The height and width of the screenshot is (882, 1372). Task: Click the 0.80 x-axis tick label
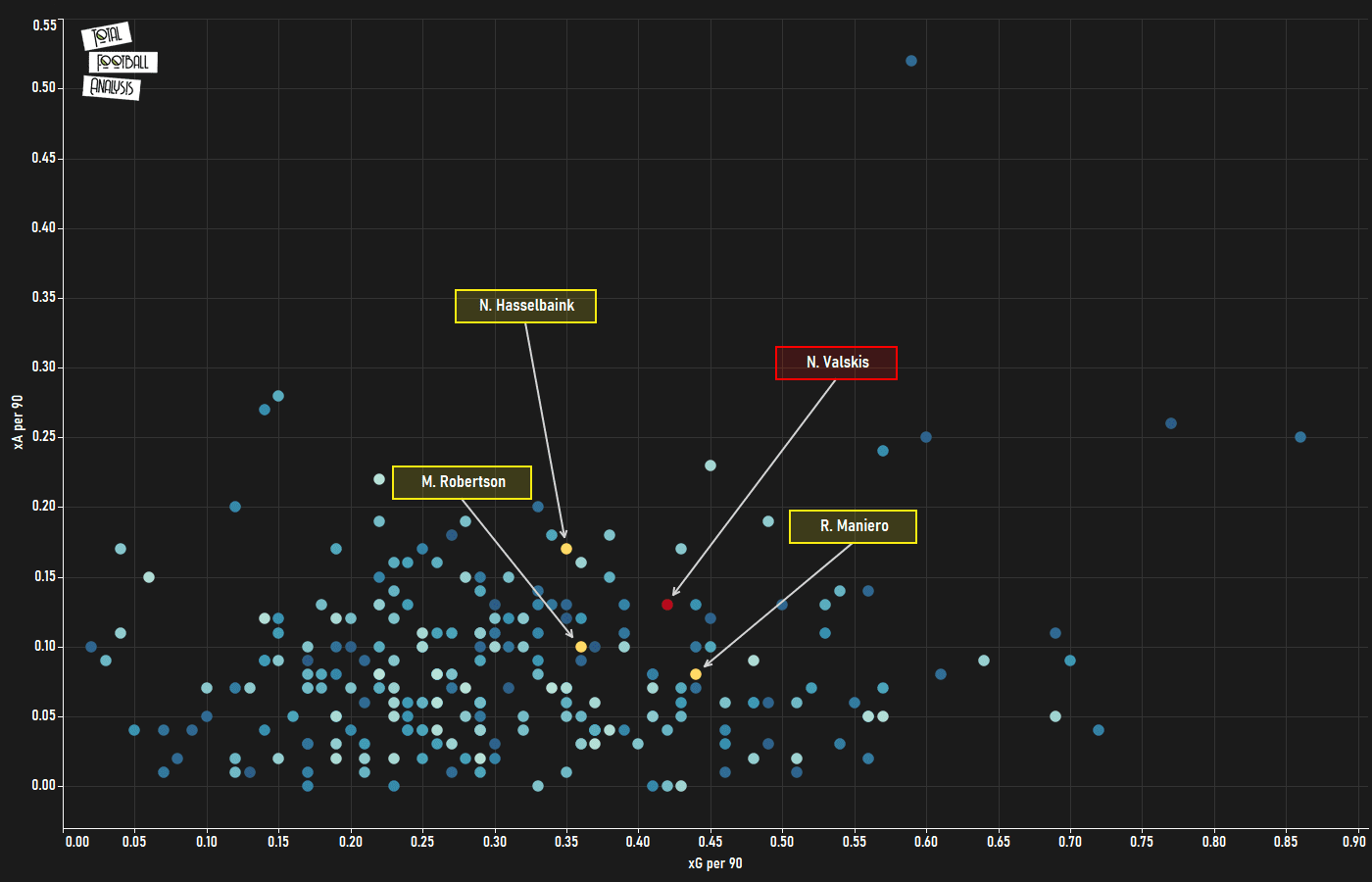(1214, 841)
